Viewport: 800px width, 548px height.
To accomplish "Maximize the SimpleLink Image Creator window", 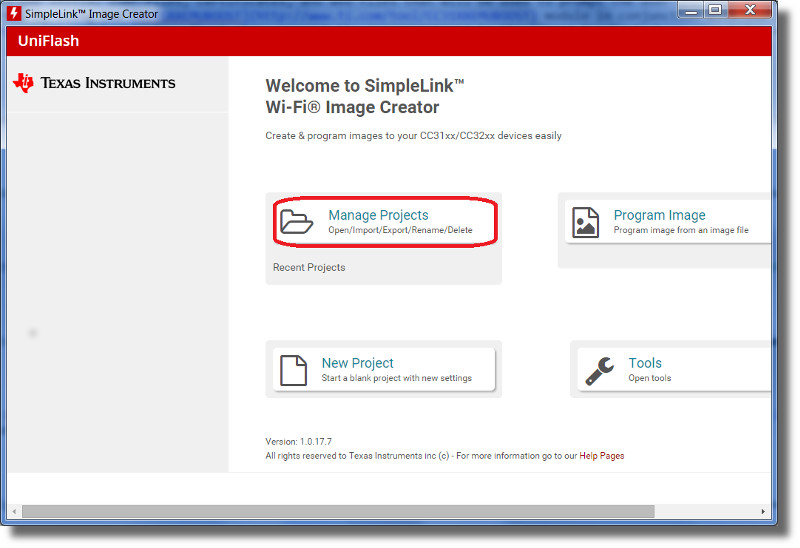I will coord(714,10).
